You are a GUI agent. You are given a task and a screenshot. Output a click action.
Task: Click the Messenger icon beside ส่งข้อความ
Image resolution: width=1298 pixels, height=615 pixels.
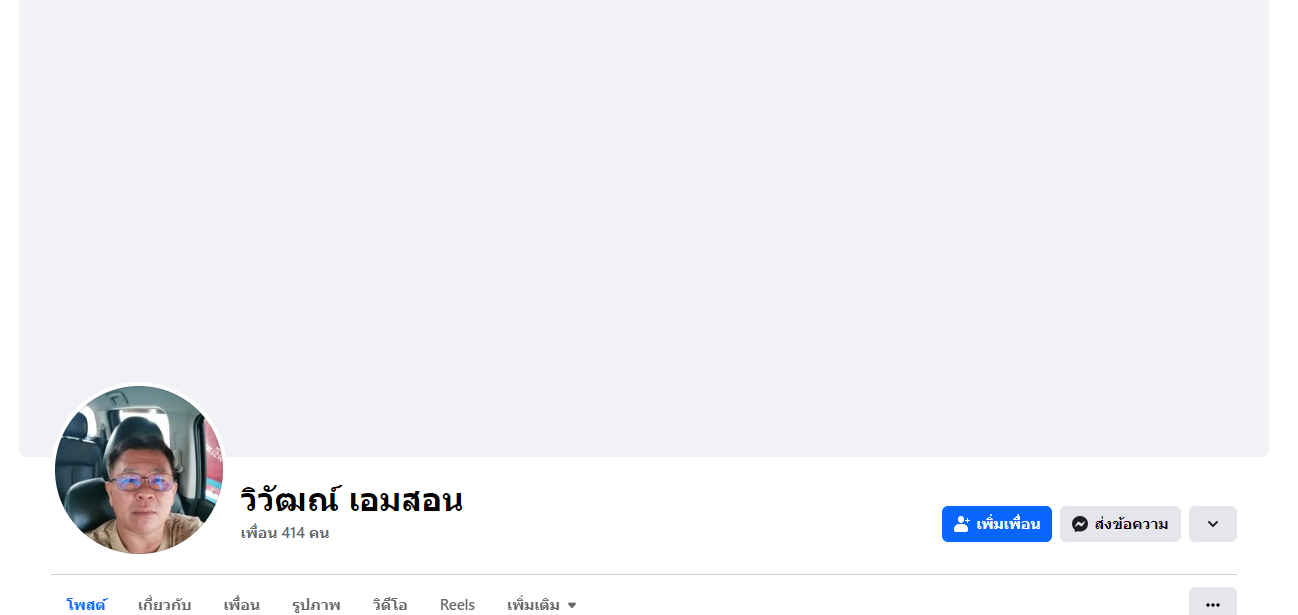click(x=1080, y=524)
